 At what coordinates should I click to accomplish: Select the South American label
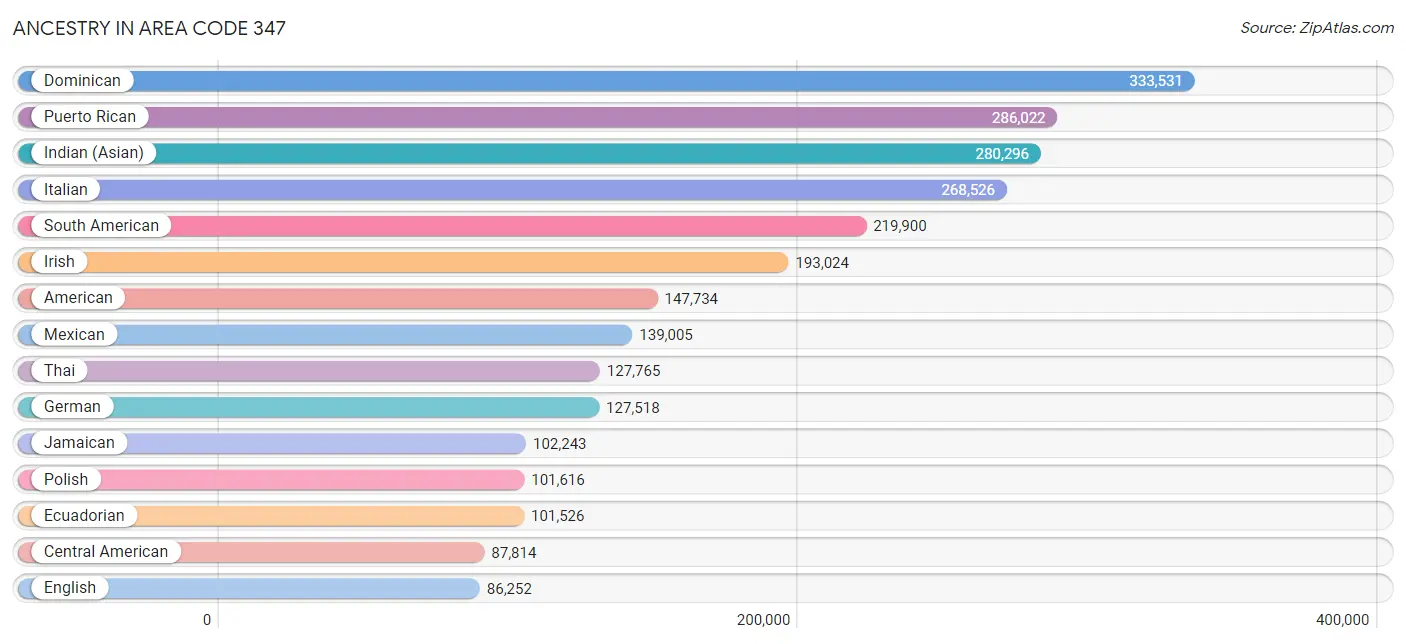coord(100,226)
